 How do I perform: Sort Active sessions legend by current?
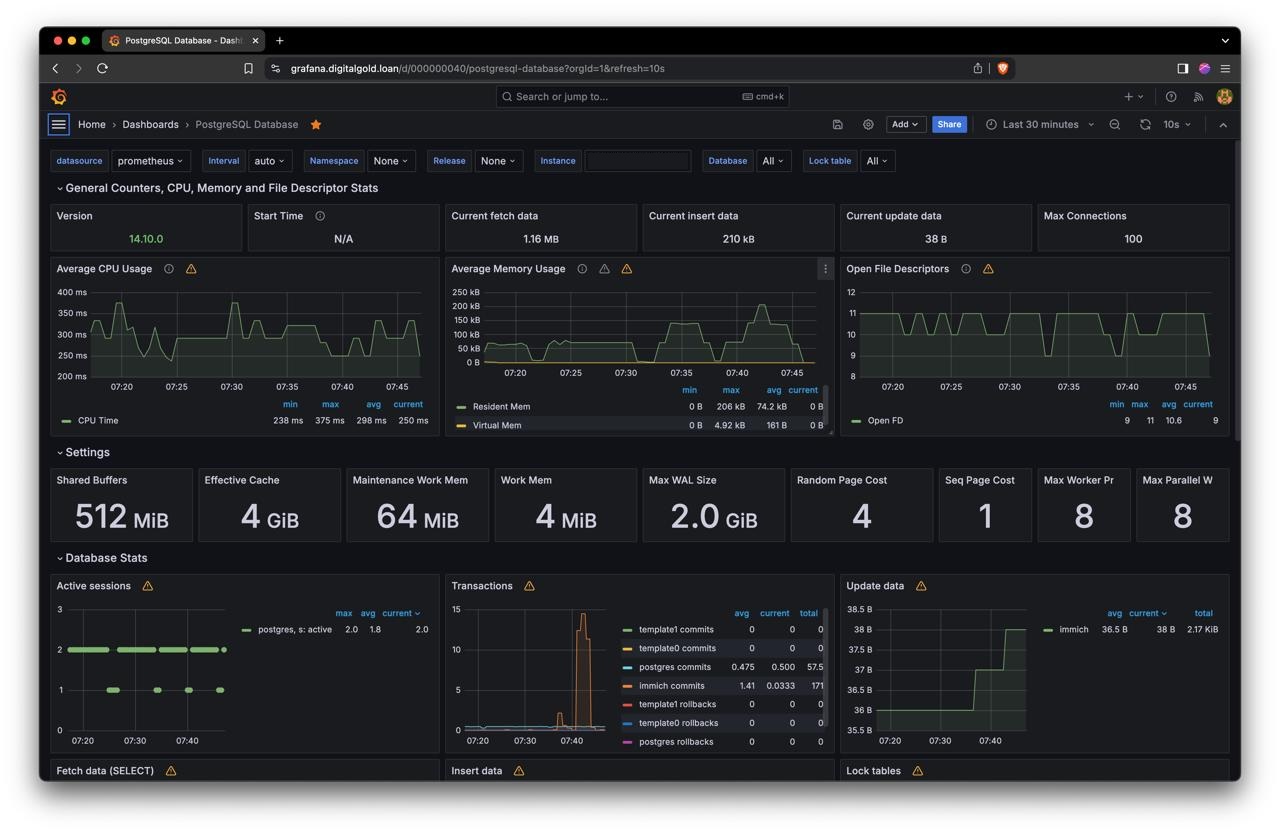[x=401, y=613]
